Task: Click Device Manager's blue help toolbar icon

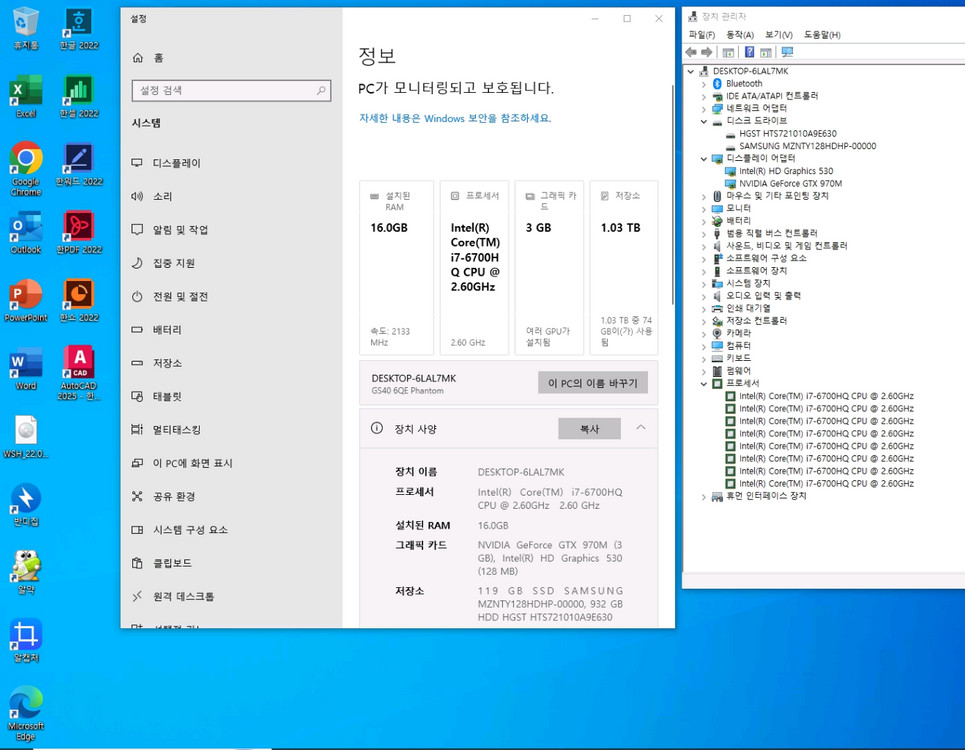Action: tap(749, 52)
